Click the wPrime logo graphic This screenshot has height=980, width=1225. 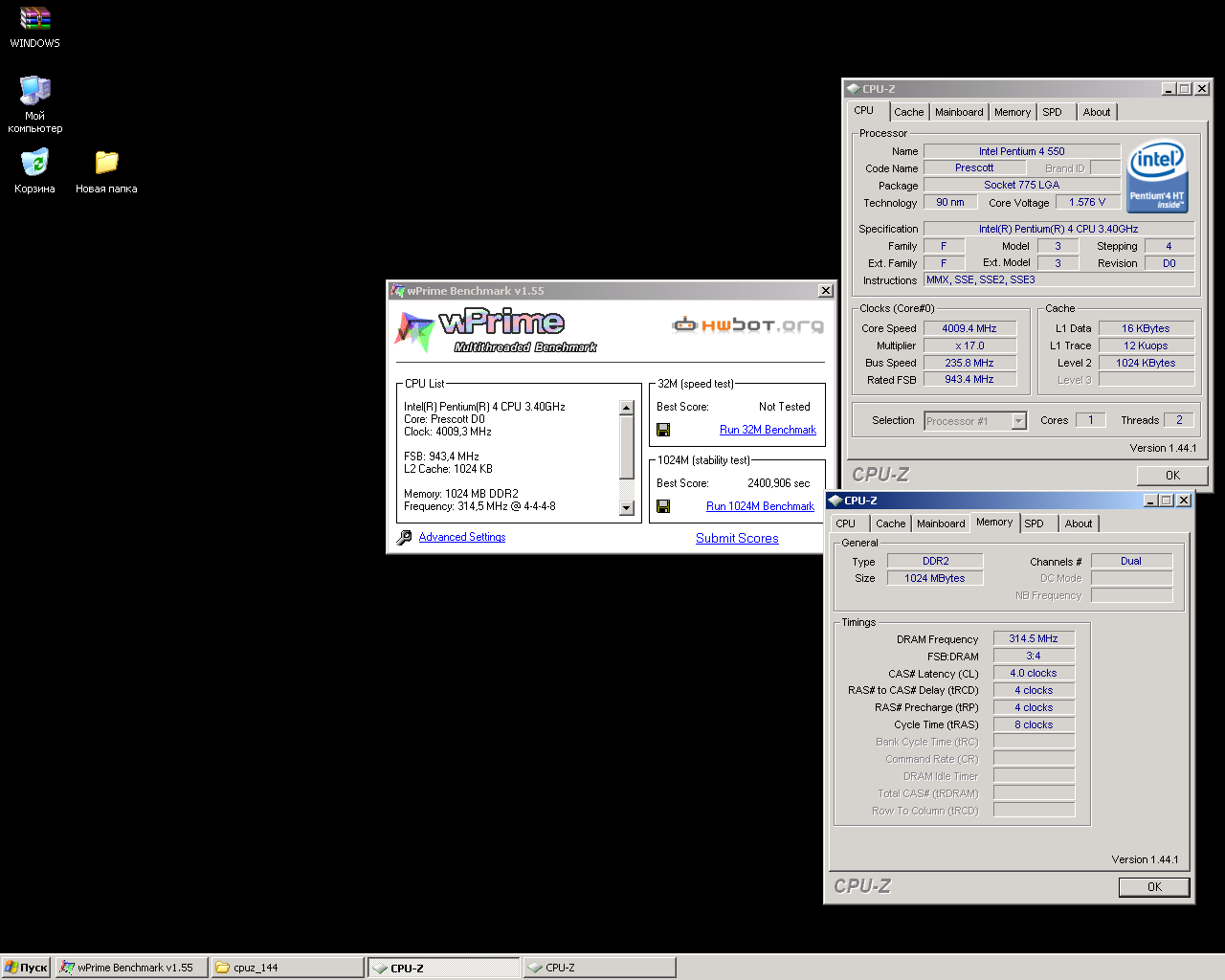(496, 330)
